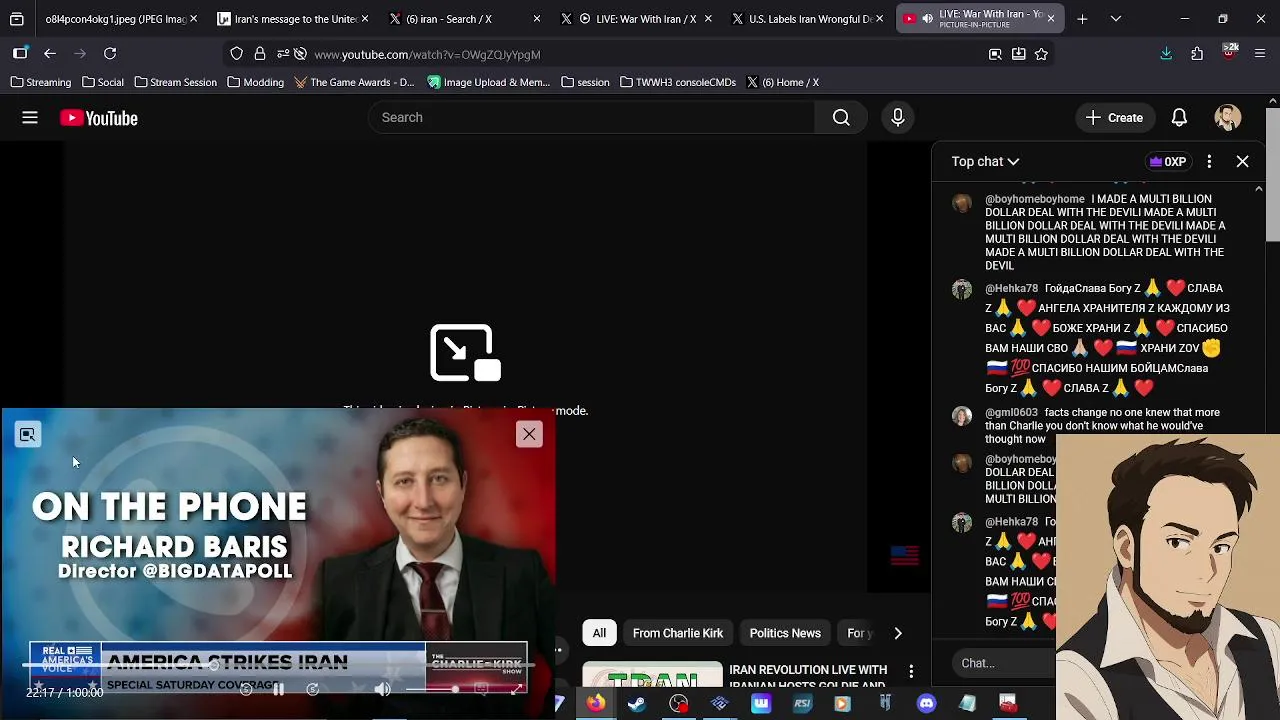Image resolution: width=1280 pixels, height=720 pixels.
Task: Click the Create button
Action: coord(1115,118)
